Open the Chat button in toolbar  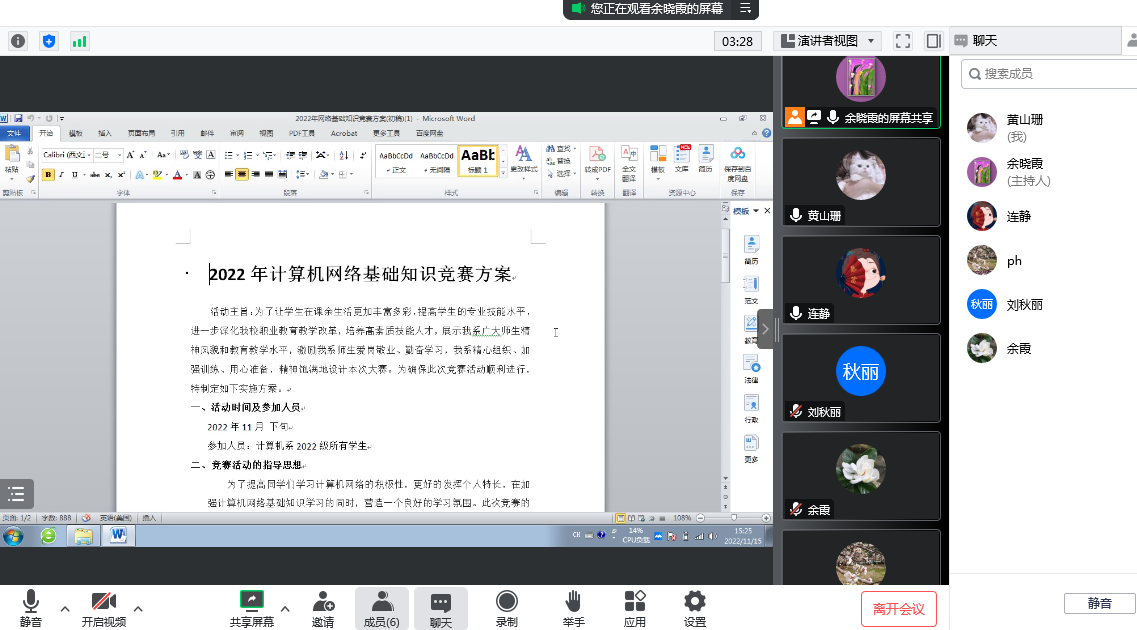click(441, 608)
